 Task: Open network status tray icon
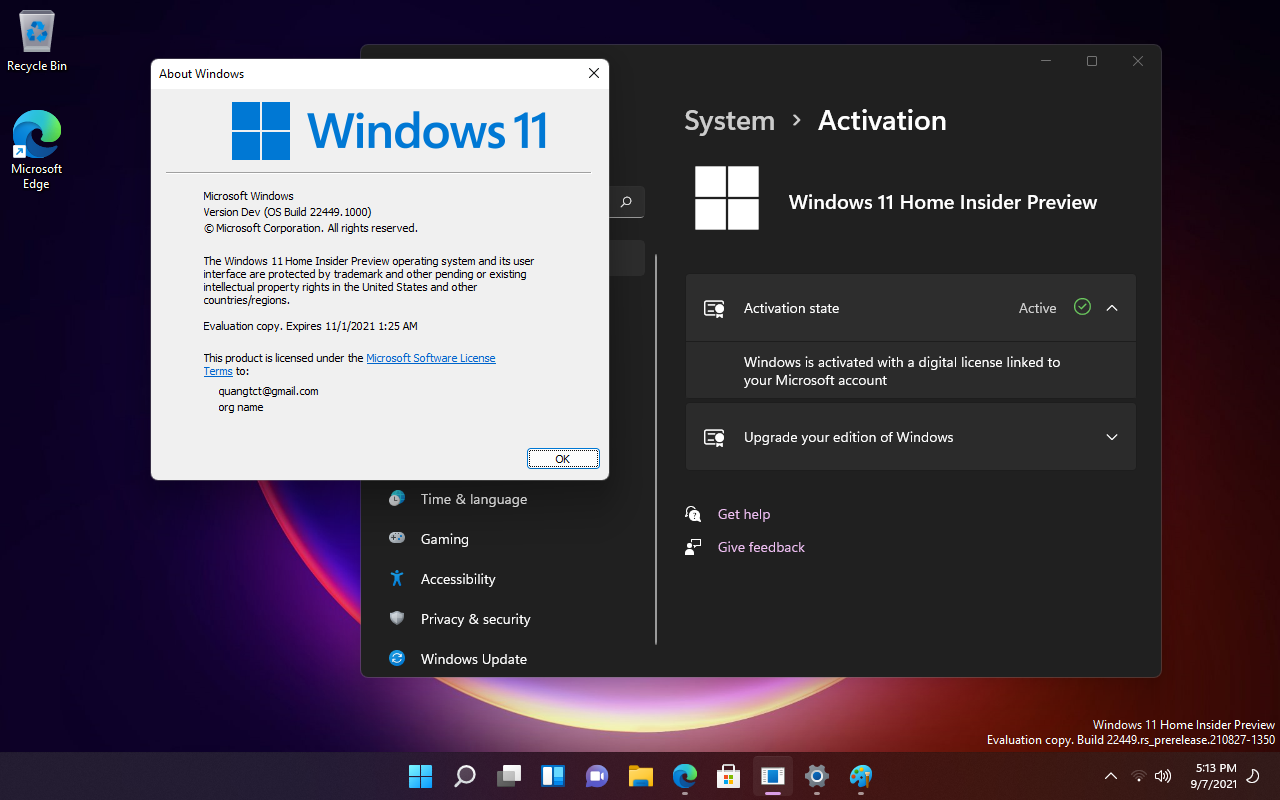click(x=1138, y=776)
